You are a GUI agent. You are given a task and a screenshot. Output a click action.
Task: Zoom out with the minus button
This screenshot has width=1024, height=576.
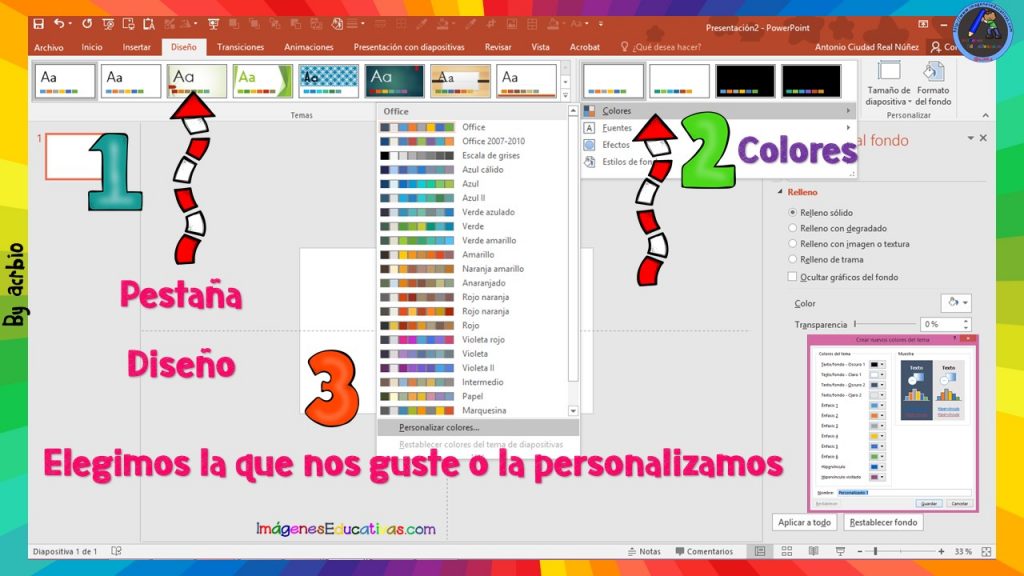(859, 552)
